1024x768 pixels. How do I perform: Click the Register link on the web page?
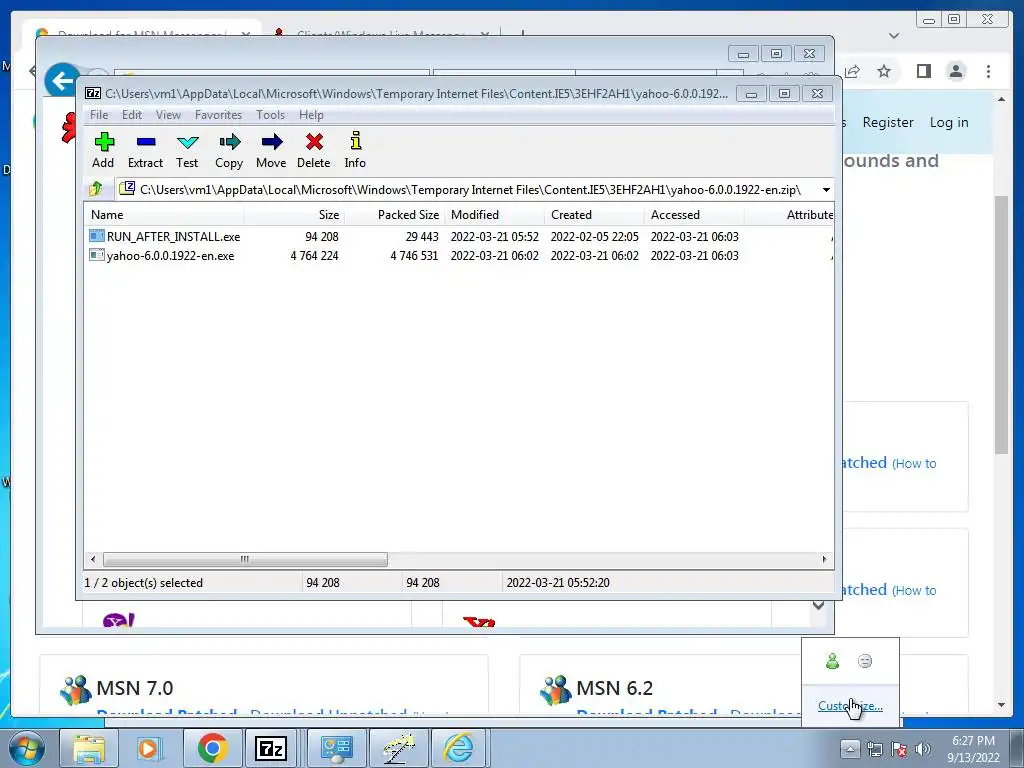888,122
